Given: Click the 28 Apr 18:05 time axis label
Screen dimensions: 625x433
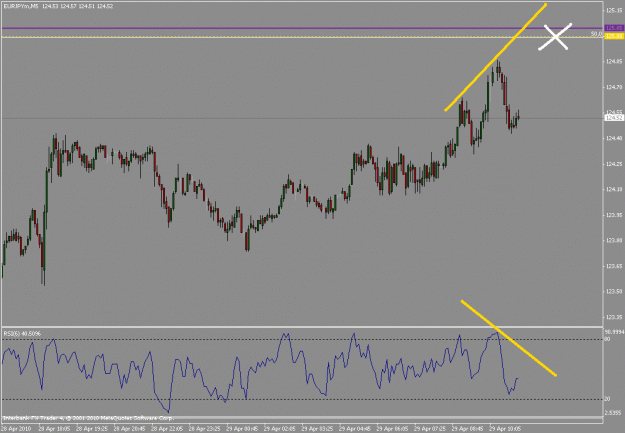Looking at the screenshot, I should coord(55,429).
